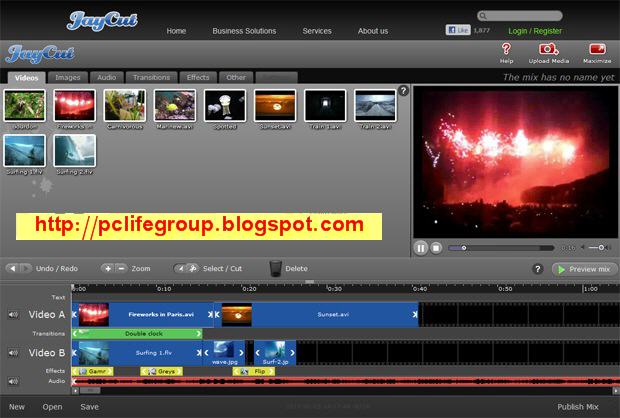
Task: Select the Carnivorous video thumbnail
Action: tap(125, 105)
